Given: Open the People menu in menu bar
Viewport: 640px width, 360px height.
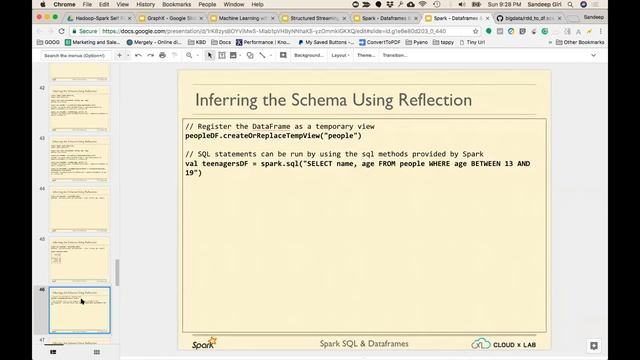Looking at the screenshot, I should (x=207, y=4).
